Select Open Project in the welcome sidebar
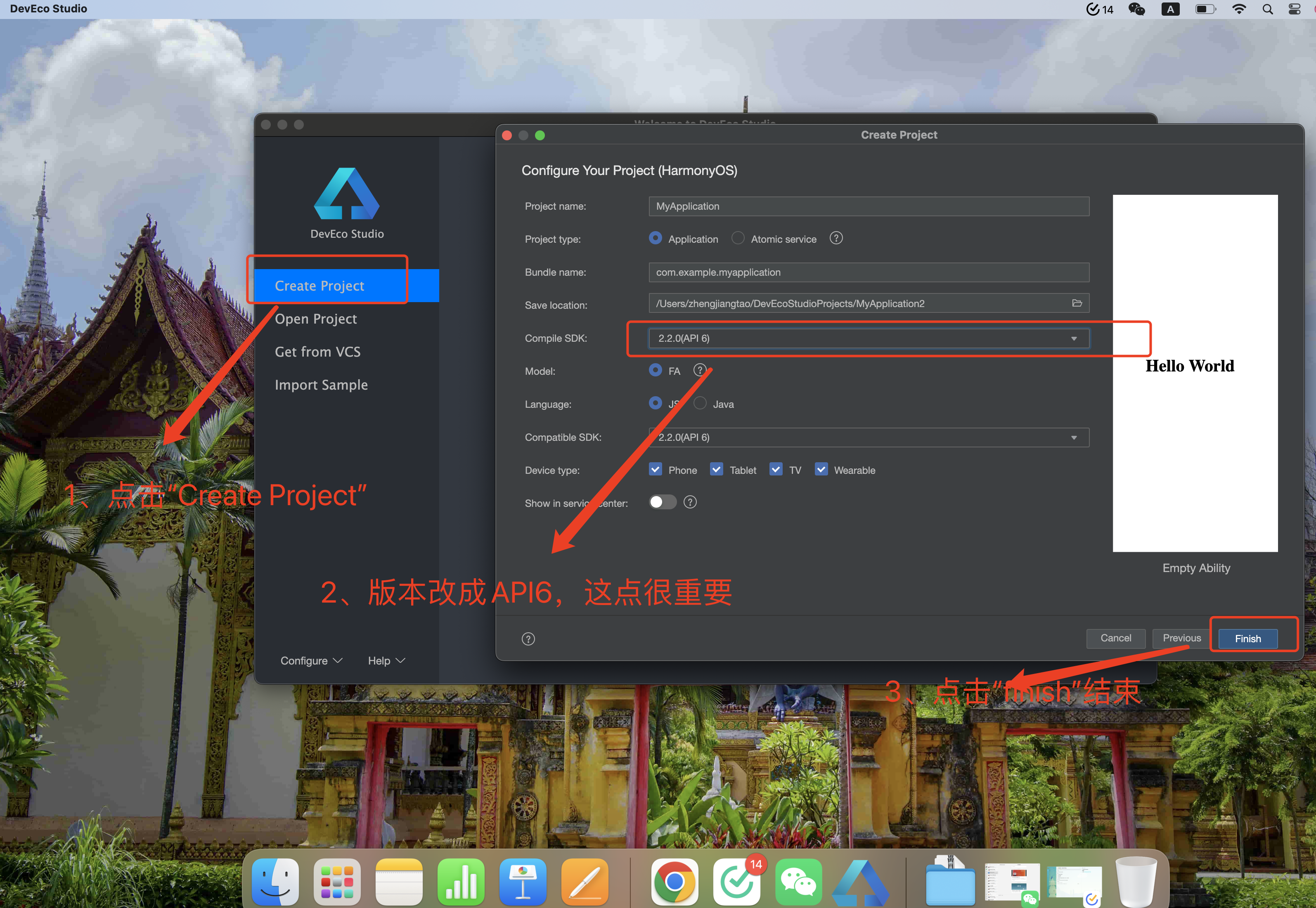 tap(346, 319)
